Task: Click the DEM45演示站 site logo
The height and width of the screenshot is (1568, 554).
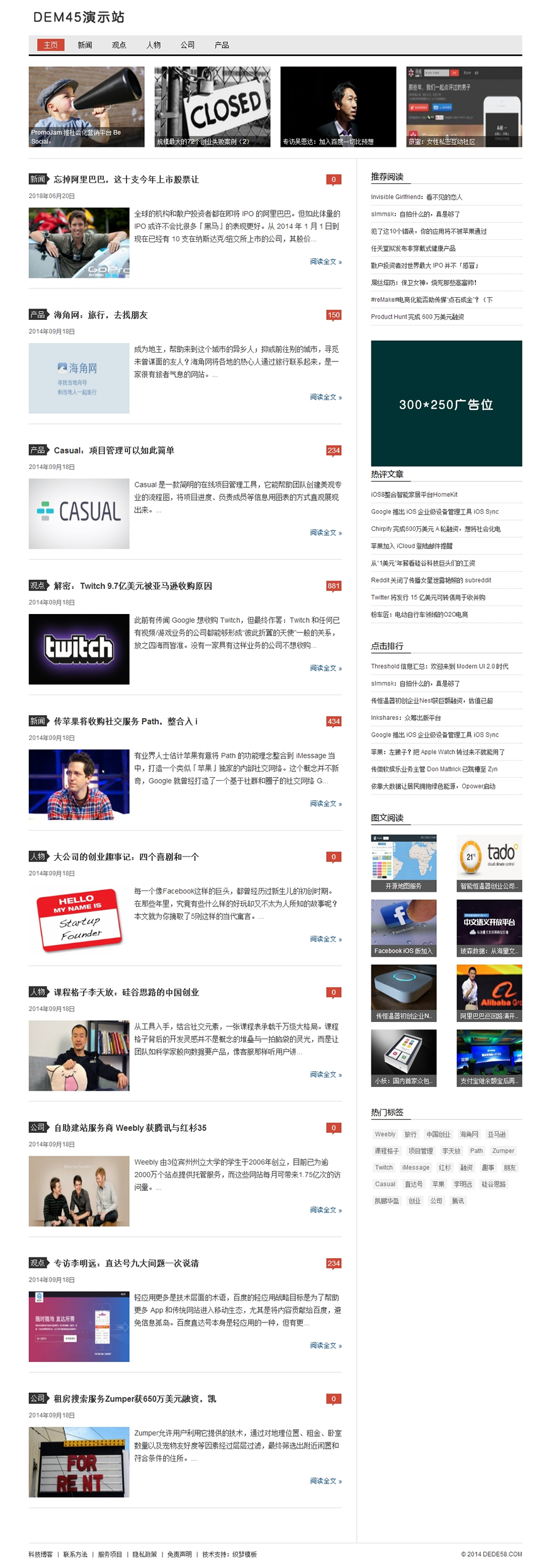Action: pos(79,17)
